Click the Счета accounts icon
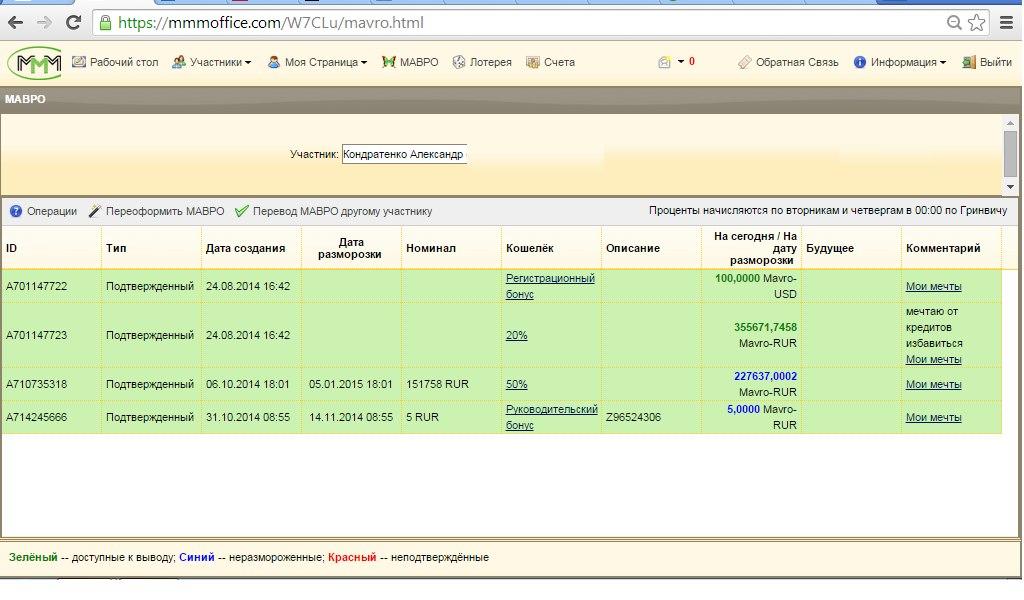 pyautogui.click(x=533, y=62)
